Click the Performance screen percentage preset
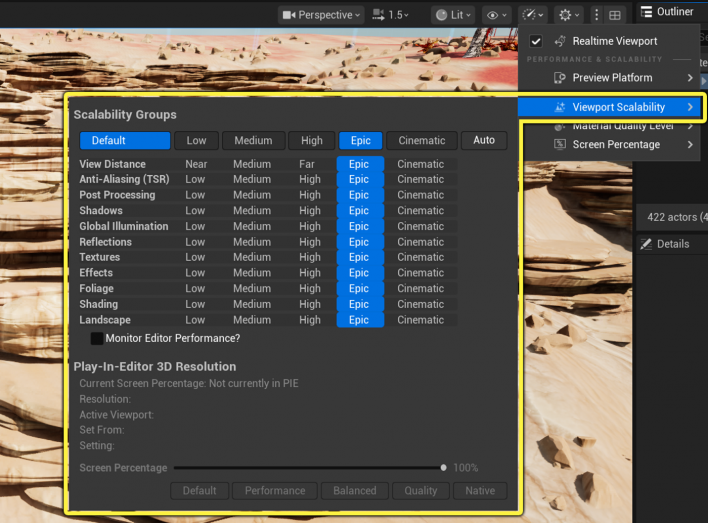 275,490
